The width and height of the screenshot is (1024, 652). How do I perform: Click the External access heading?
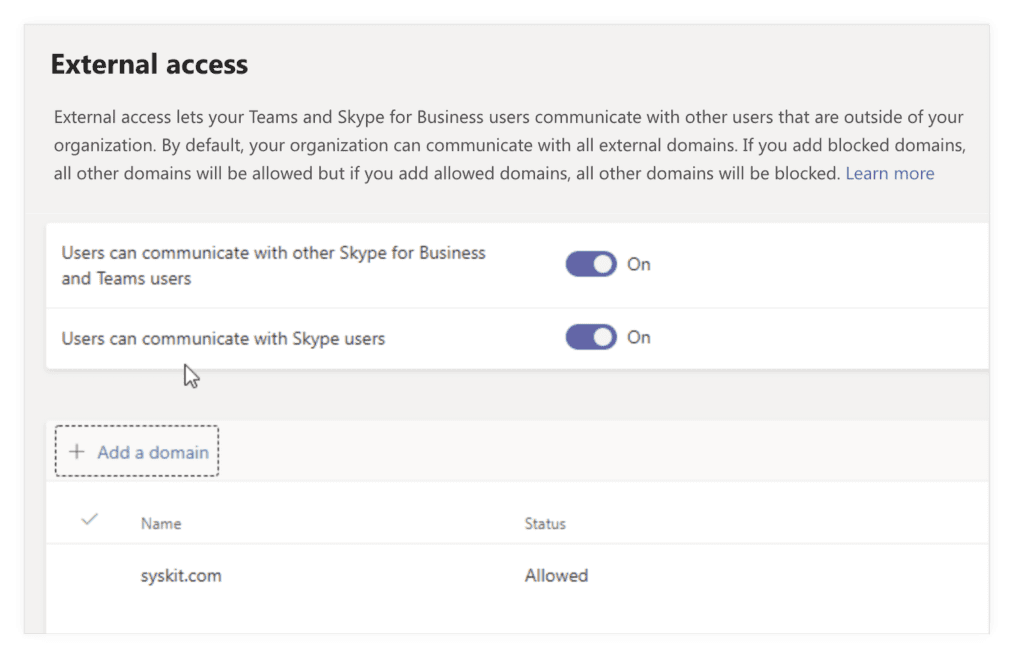[149, 64]
